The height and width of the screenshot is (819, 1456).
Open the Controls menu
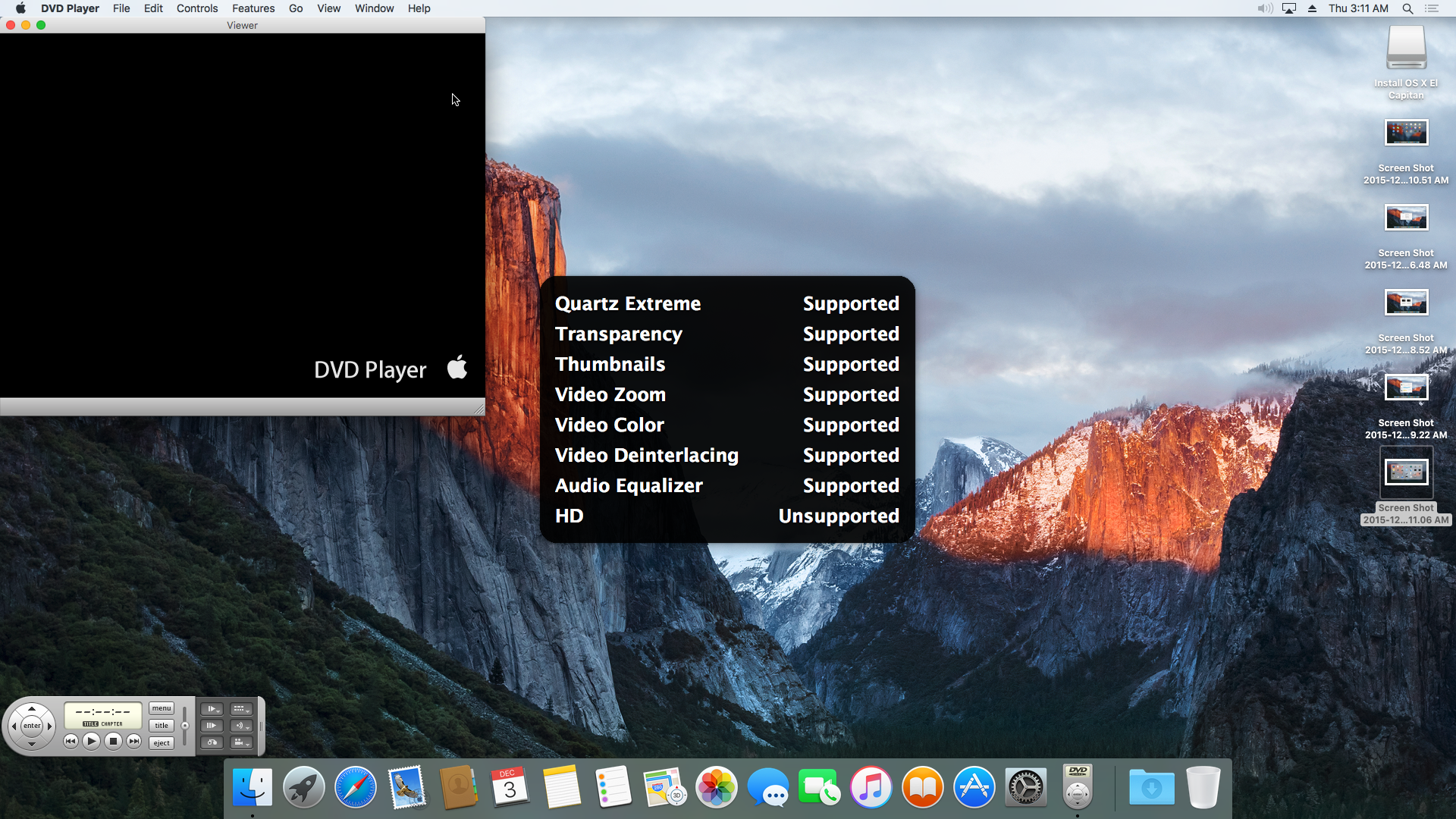[x=197, y=8]
